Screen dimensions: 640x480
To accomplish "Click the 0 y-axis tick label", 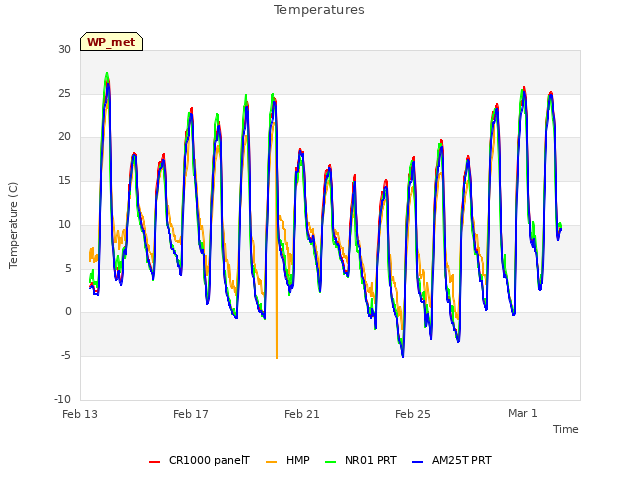I will pyautogui.click(x=68, y=312).
